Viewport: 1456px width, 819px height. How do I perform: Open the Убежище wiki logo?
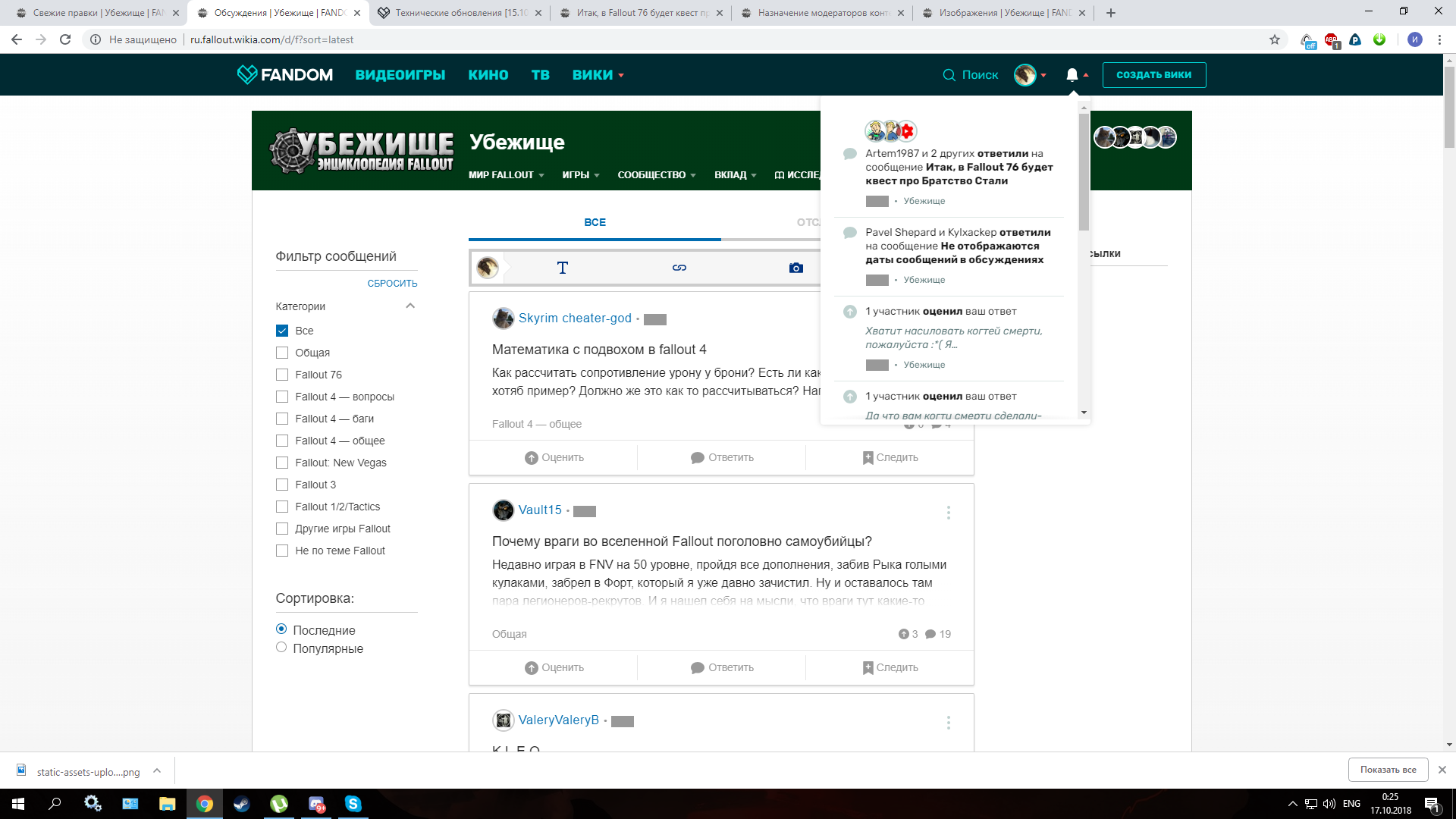(361, 150)
